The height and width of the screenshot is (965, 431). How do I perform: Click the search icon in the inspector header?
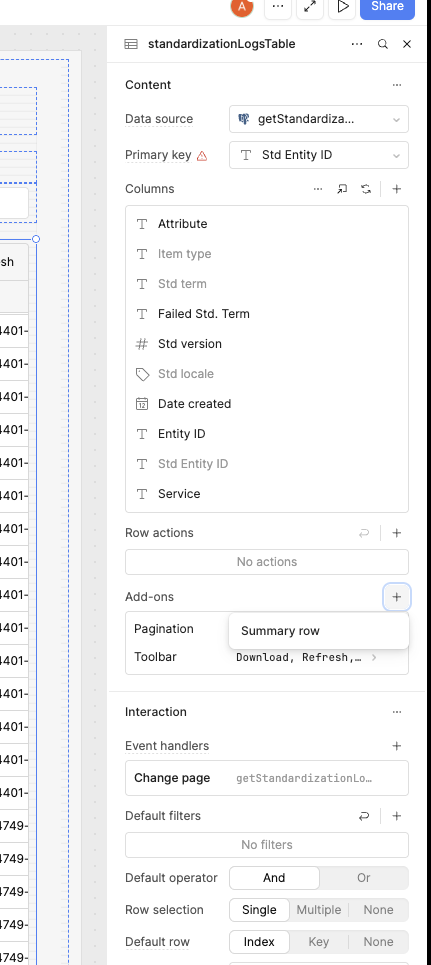[382, 44]
